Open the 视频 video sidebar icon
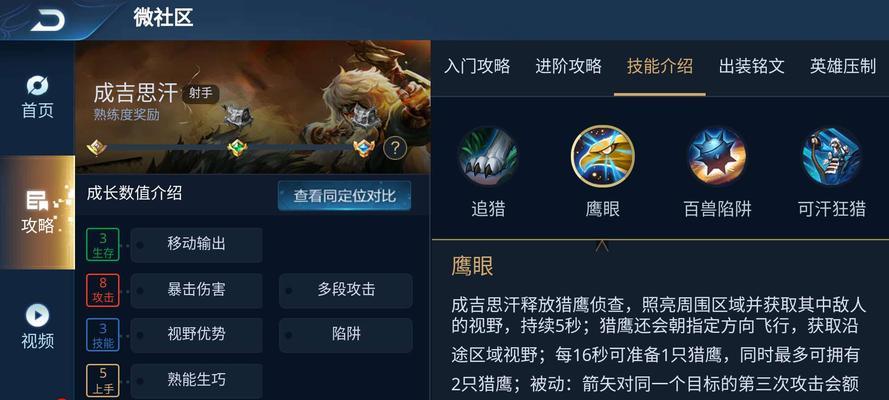 (x=37, y=327)
